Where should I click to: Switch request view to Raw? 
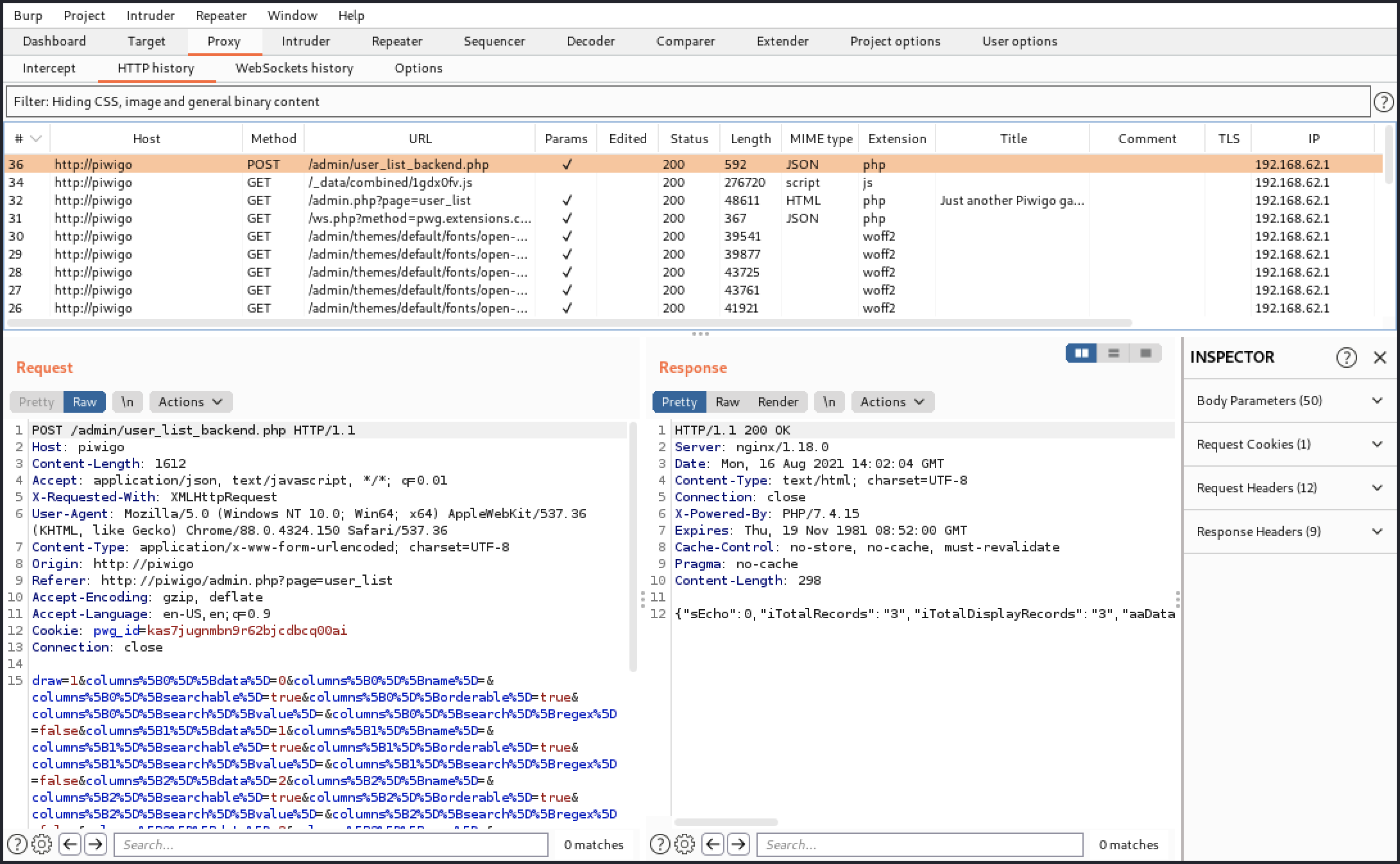tap(85, 402)
